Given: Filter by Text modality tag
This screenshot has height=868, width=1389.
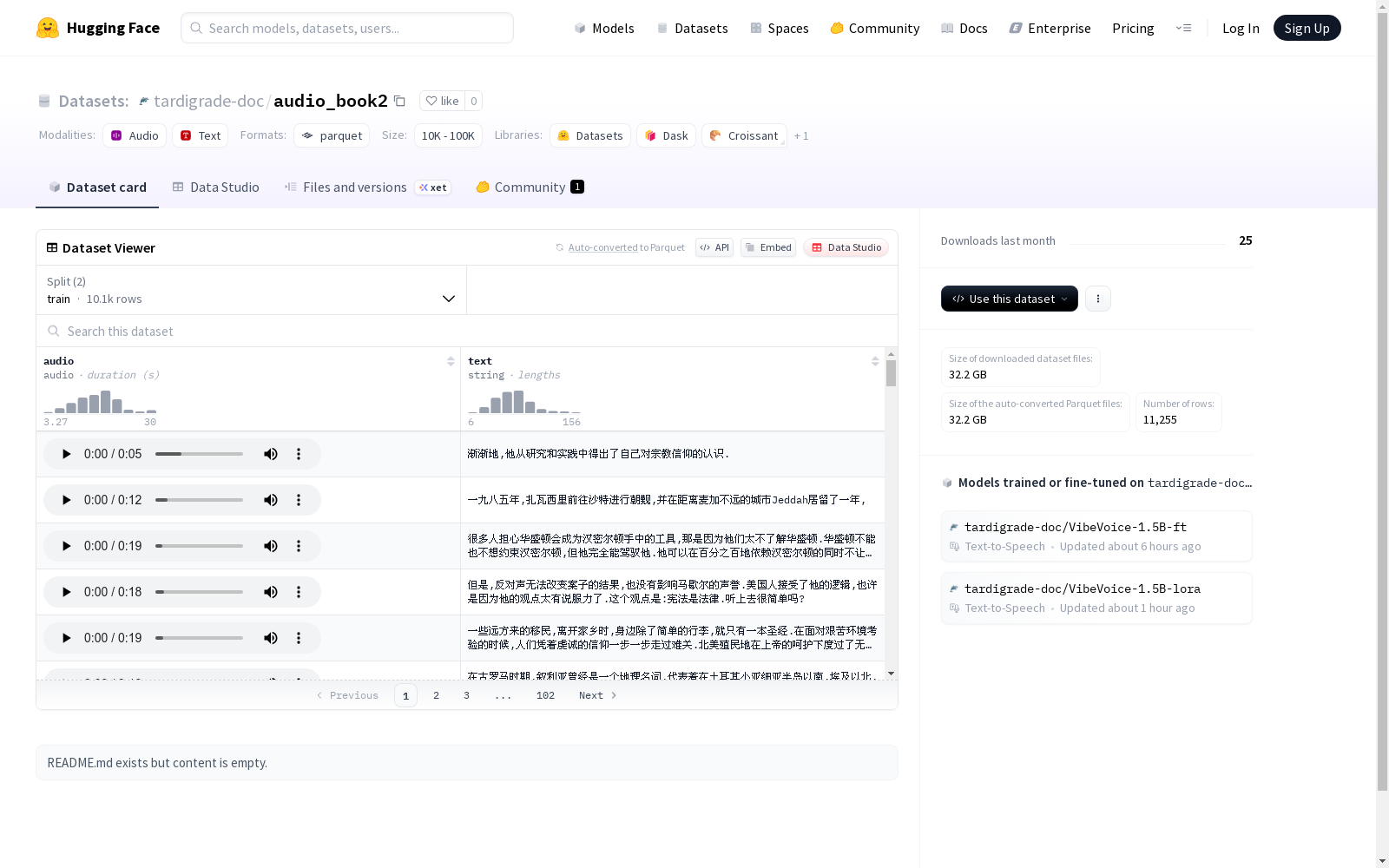Looking at the screenshot, I should [x=201, y=135].
